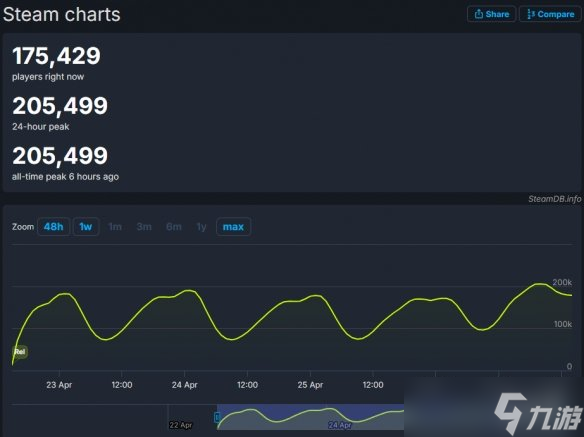
Task: Click the SteamDB.info watermark link
Action: point(554,199)
